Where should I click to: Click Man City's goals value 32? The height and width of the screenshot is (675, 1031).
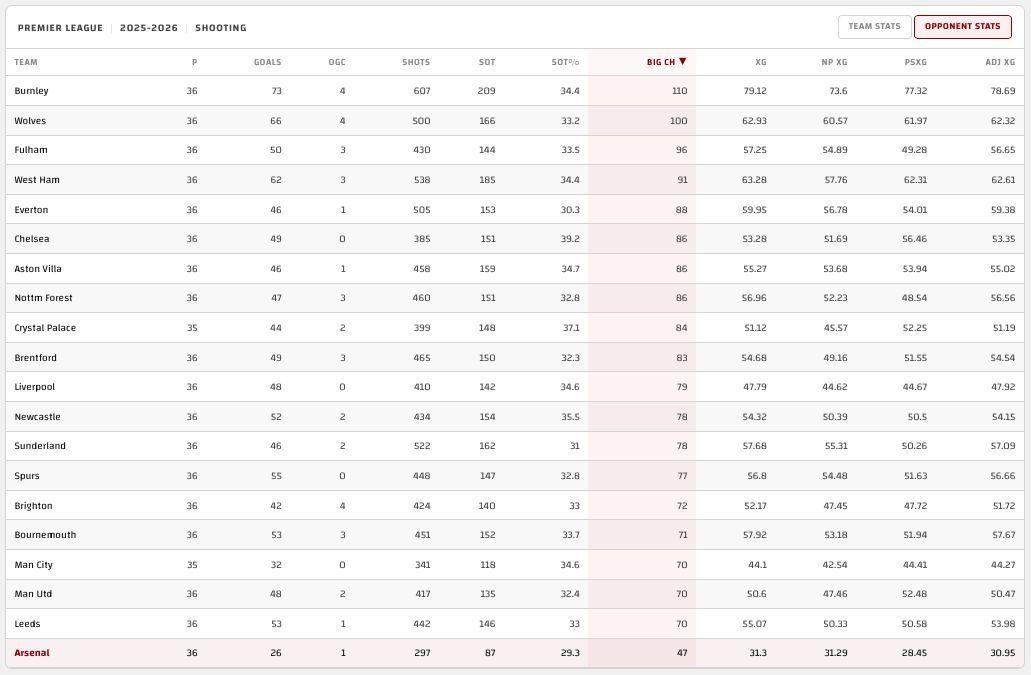click(x=276, y=565)
